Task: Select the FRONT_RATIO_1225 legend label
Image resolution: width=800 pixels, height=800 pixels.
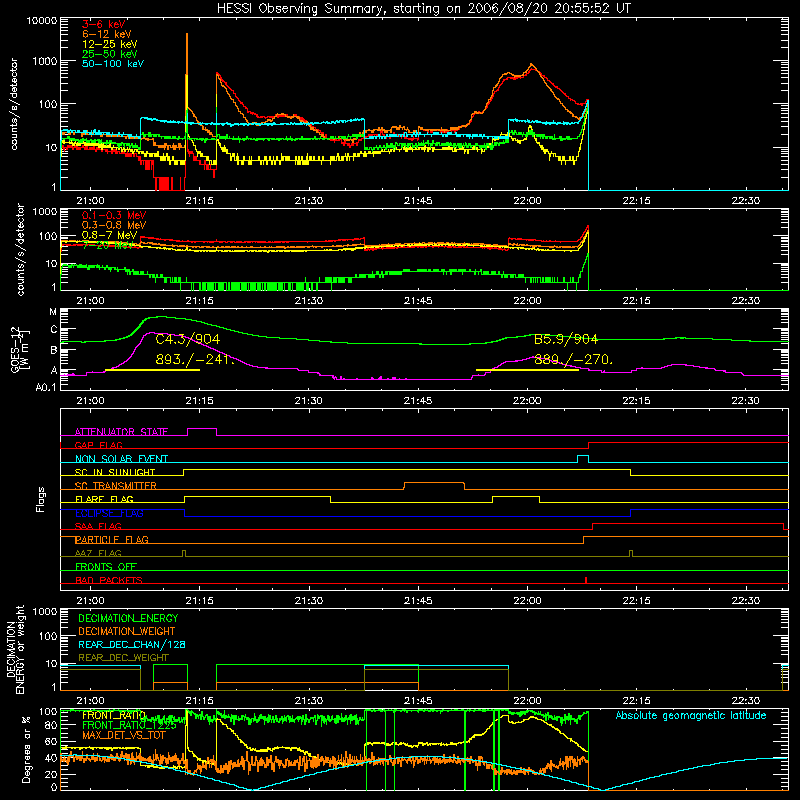Action: pyautogui.click(x=129, y=725)
